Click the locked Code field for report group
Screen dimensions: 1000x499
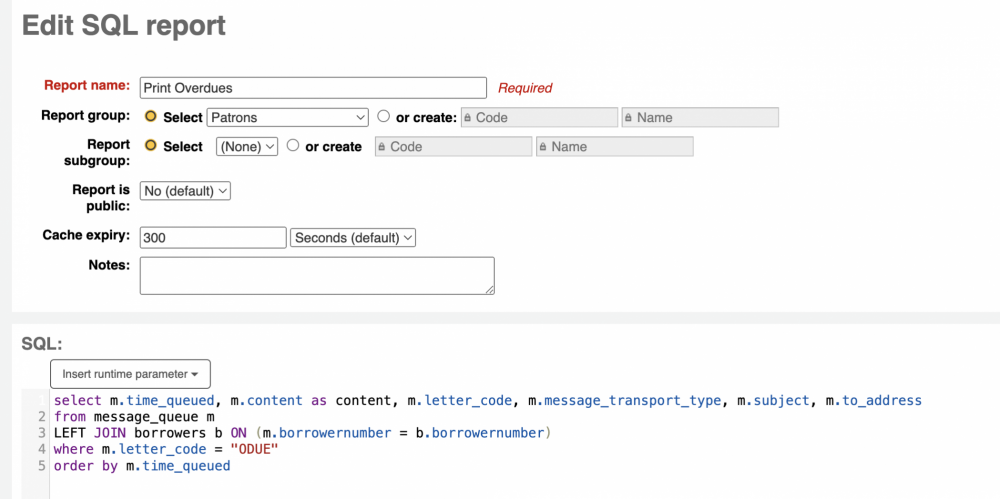[x=540, y=117]
